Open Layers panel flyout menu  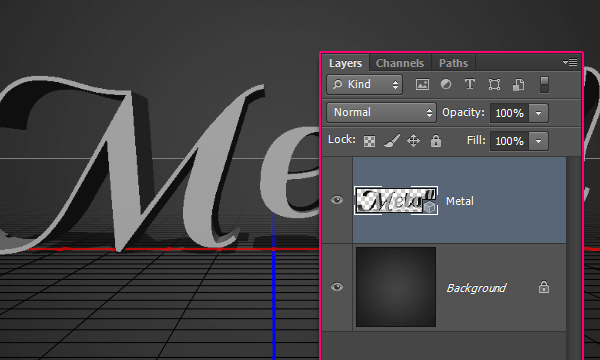tap(570, 62)
